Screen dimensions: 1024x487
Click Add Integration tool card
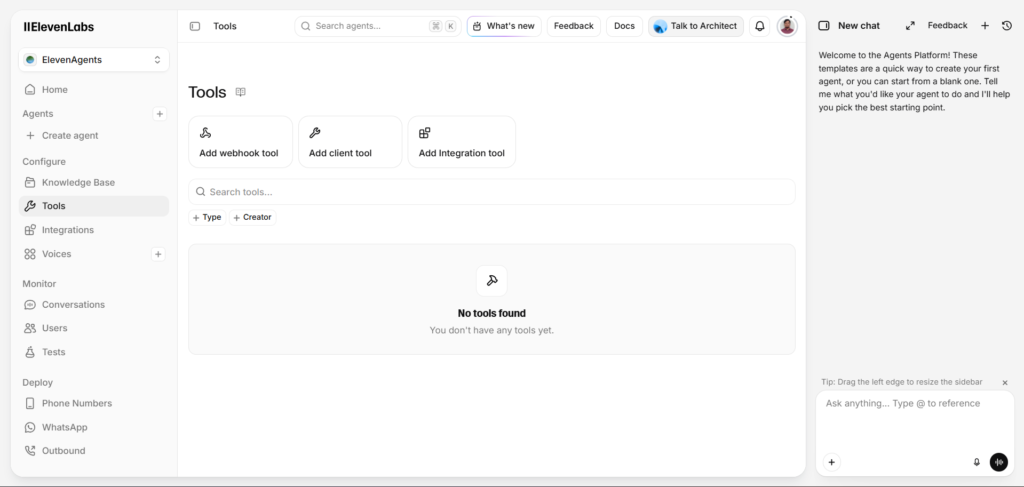tap(462, 142)
